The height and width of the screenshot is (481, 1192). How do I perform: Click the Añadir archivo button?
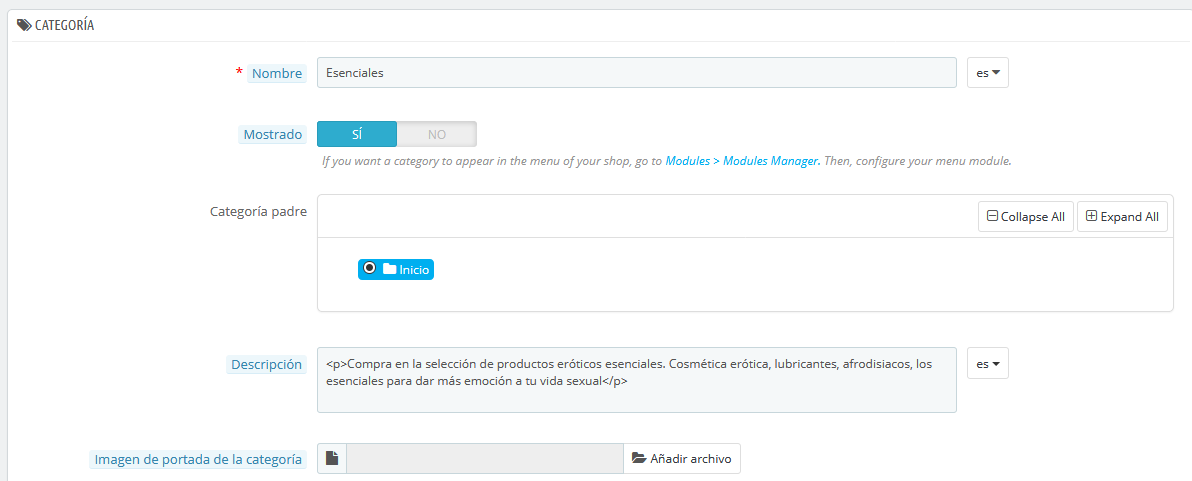tap(682, 459)
